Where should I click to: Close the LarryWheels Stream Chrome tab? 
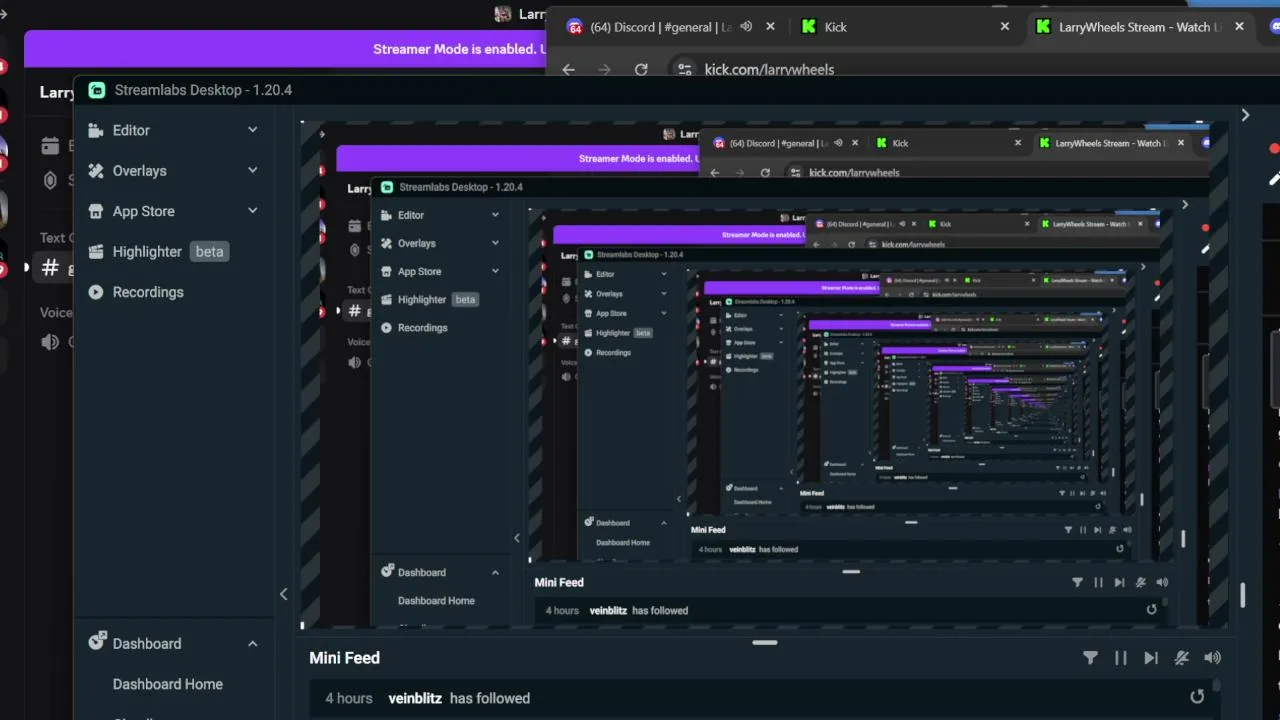click(x=1240, y=27)
